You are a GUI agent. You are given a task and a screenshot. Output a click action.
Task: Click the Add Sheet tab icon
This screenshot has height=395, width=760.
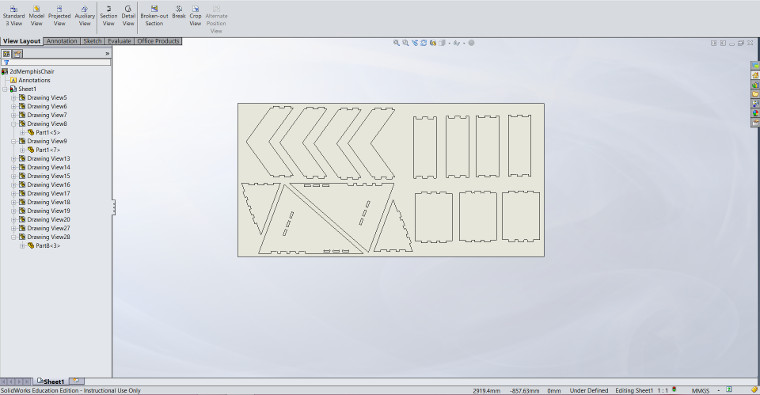point(77,381)
